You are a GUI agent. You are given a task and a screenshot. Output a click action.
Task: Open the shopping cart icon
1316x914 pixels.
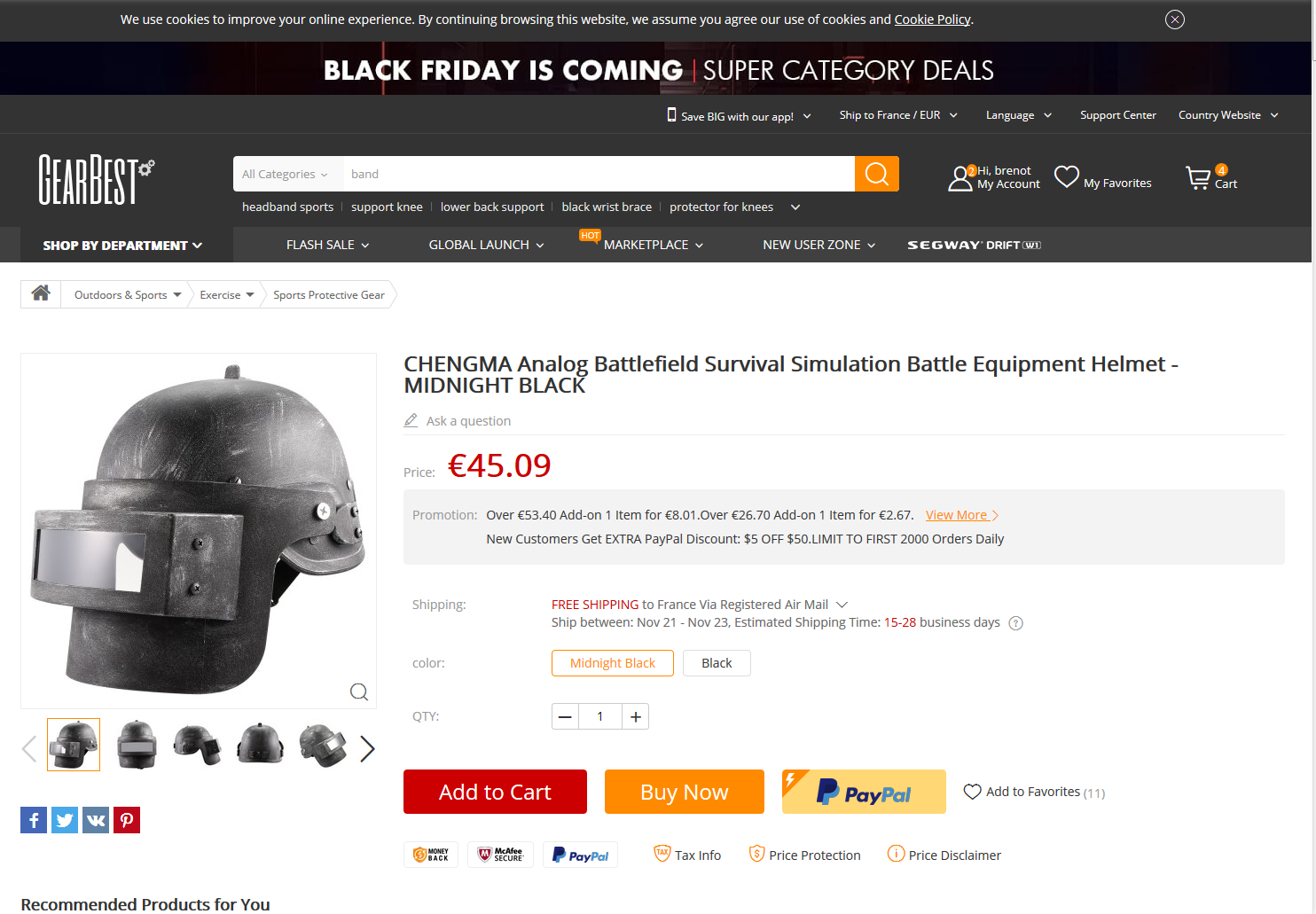click(1198, 178)
